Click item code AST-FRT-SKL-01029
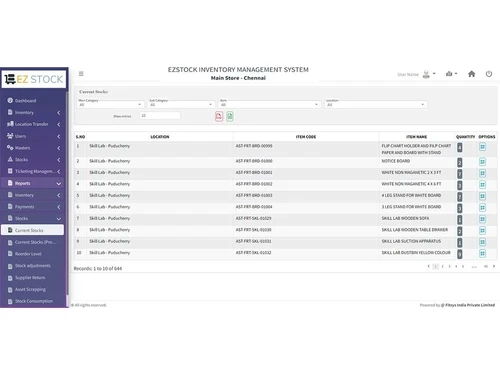Viewport: 500px width, 375px height. [253, 218]
